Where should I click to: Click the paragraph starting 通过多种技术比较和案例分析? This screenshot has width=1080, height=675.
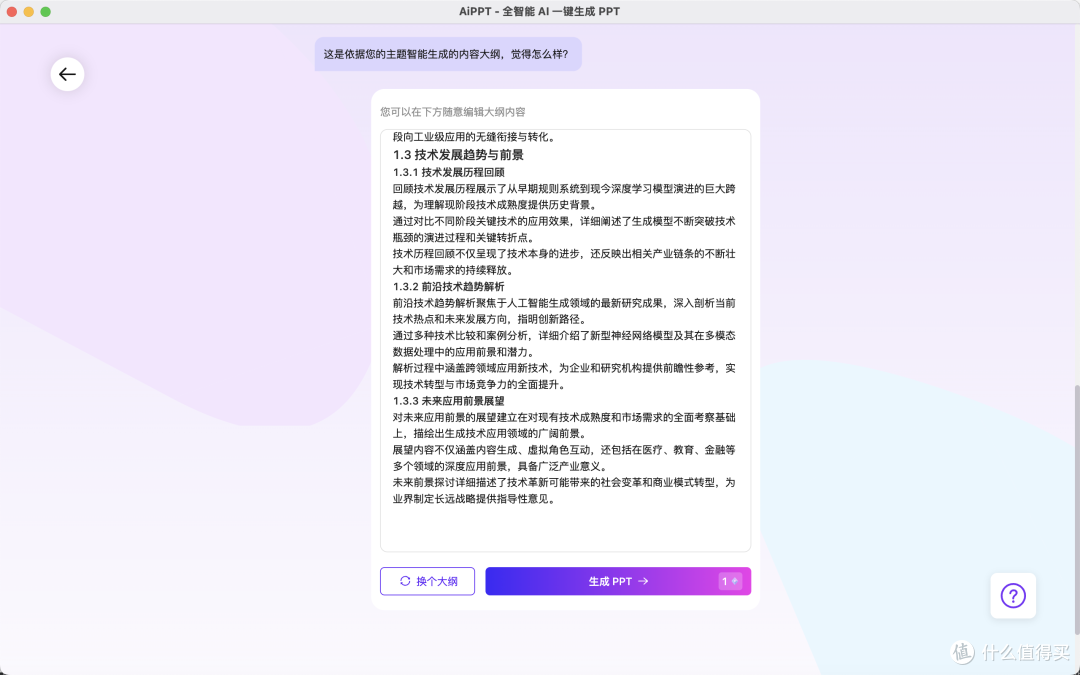coord(564,344)
